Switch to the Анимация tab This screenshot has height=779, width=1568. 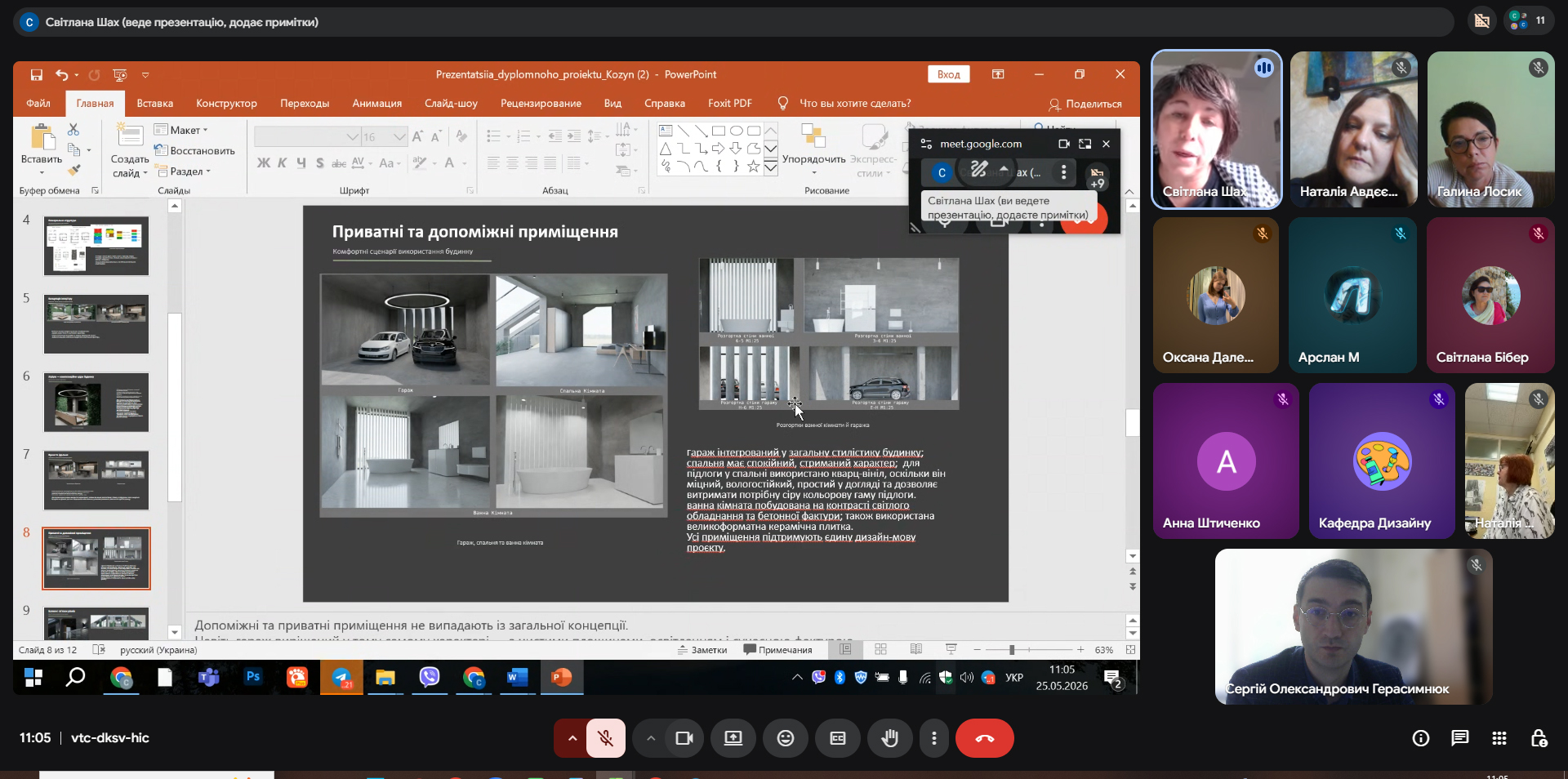coord(376,104)
